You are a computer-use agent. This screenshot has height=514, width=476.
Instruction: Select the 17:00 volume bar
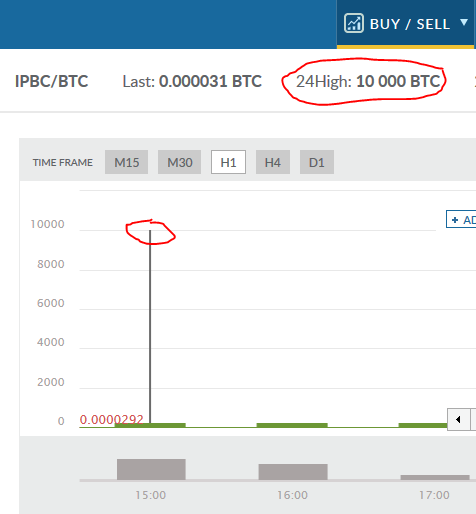click(435, 477)
